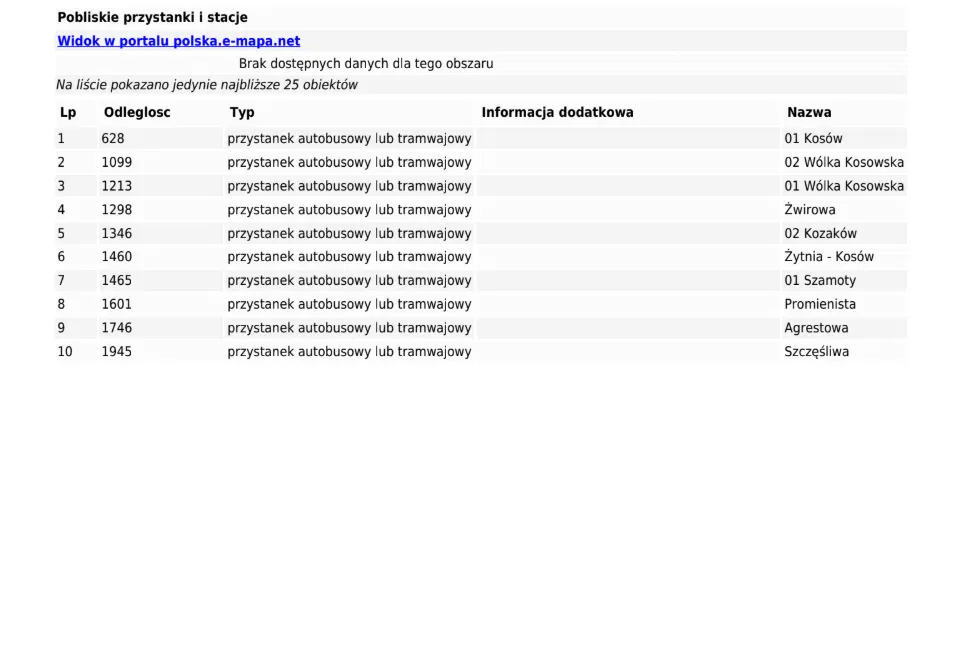Select the Promienista stop name
972x672 pixels.
819,304
